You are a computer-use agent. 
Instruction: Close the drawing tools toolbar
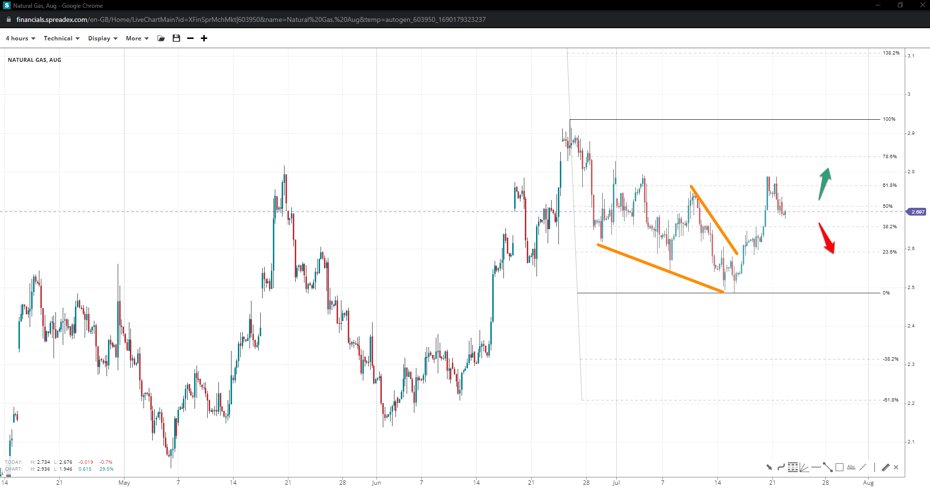(x=896, y=467)
